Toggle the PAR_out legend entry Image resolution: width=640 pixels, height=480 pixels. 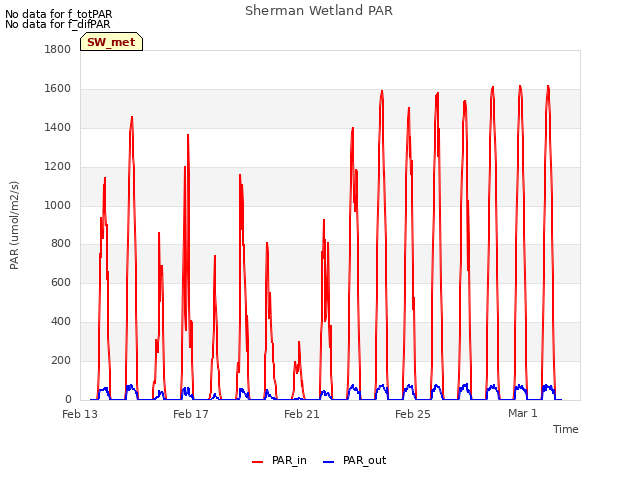pos(355,460)
